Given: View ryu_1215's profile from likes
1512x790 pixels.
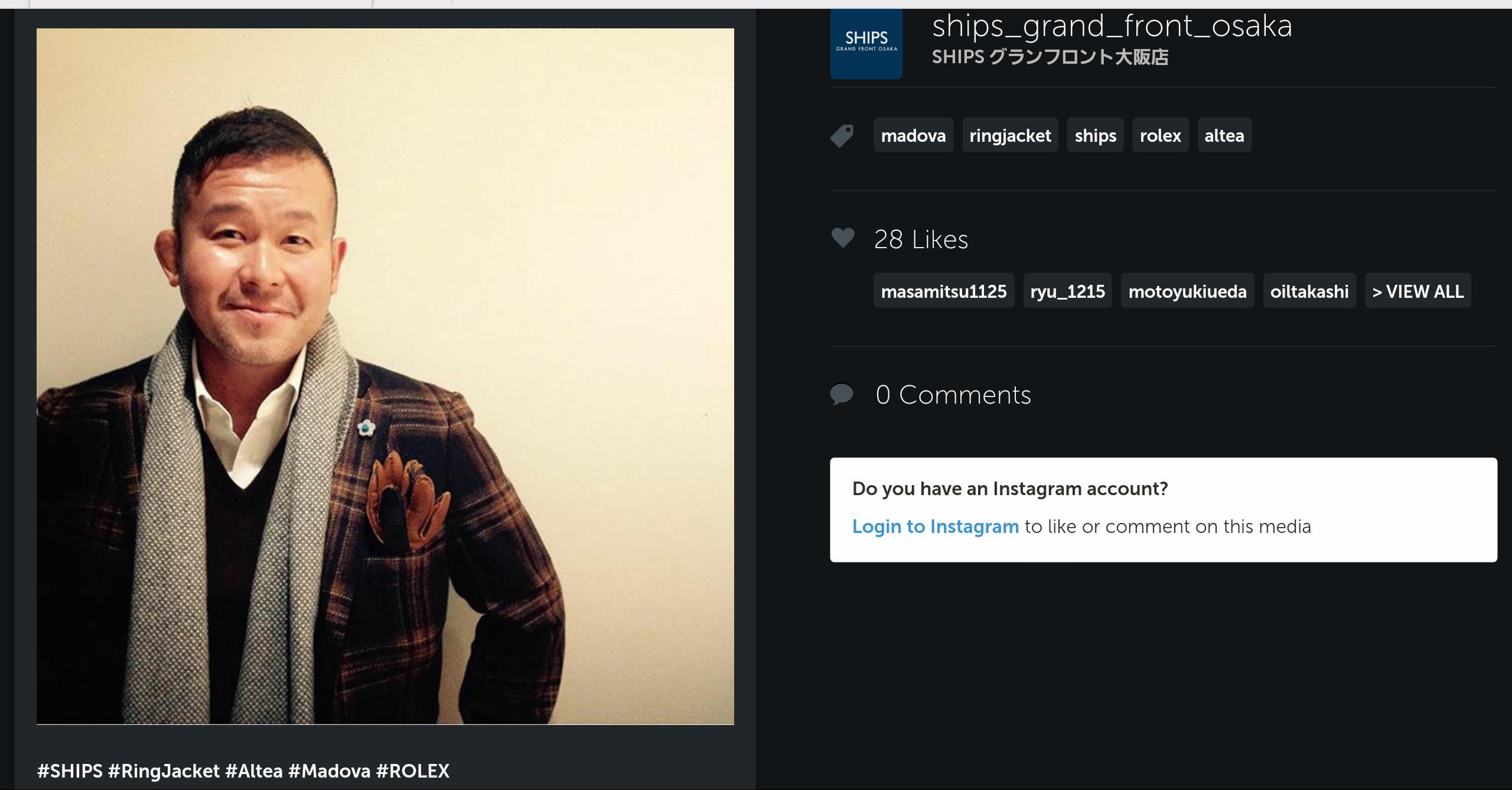Looking at the screenshot, I should [x=1067, y=291].
